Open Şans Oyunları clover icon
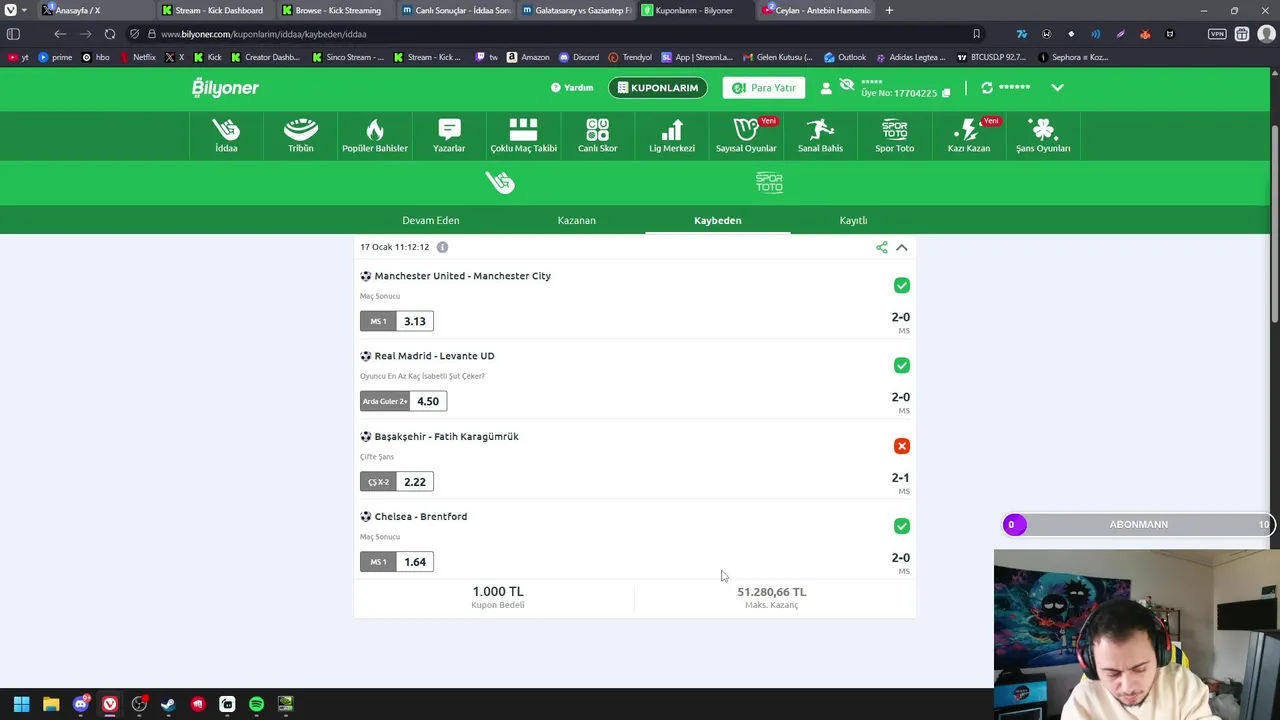Viewport: 1280px width, 720px height. pos(1043,136)
